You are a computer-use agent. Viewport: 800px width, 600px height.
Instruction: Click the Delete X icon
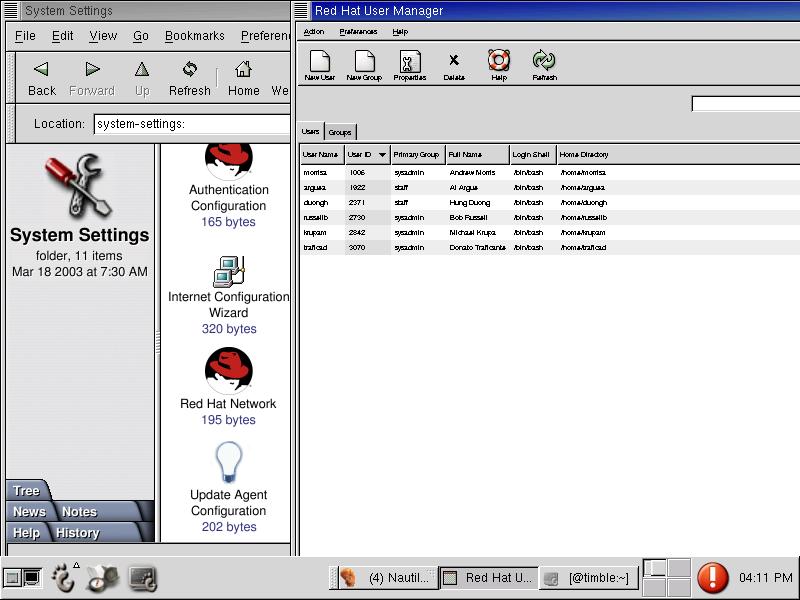454,64
